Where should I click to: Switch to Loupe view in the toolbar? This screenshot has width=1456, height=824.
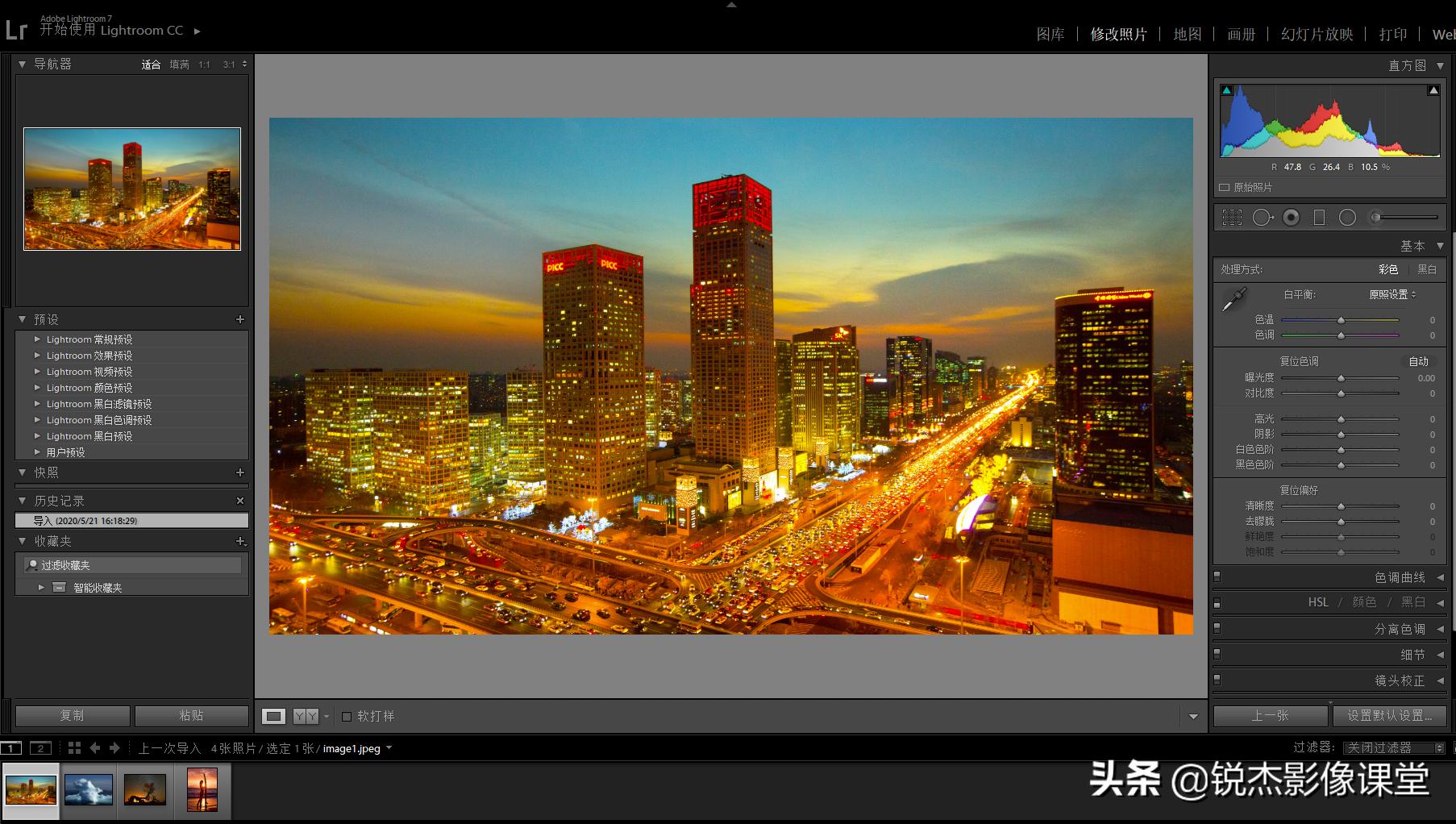tap(274, 715)
